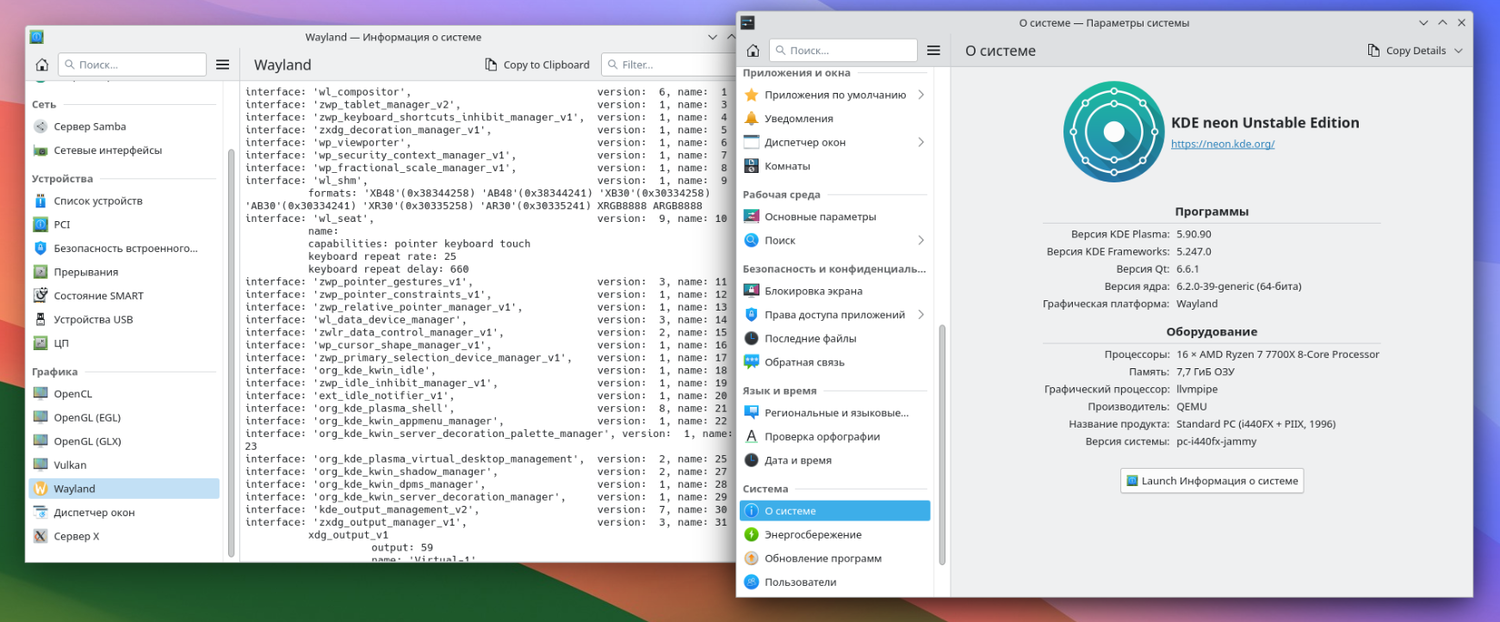Expand Диспетчер окон in System Settings
The image size is (1500, 622).
pos(920,142)
